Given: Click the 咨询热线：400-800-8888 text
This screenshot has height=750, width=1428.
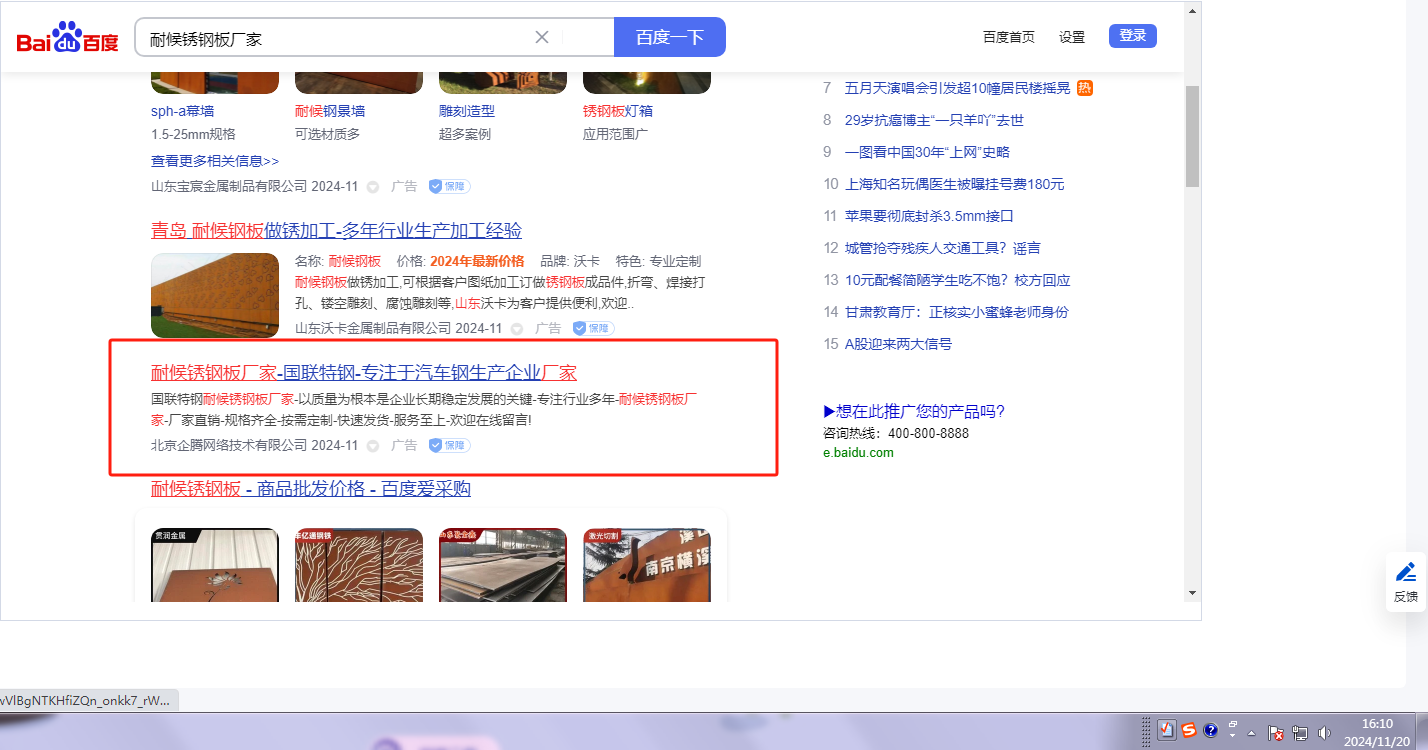Looking at the screenshot, I should click(896, 433).
